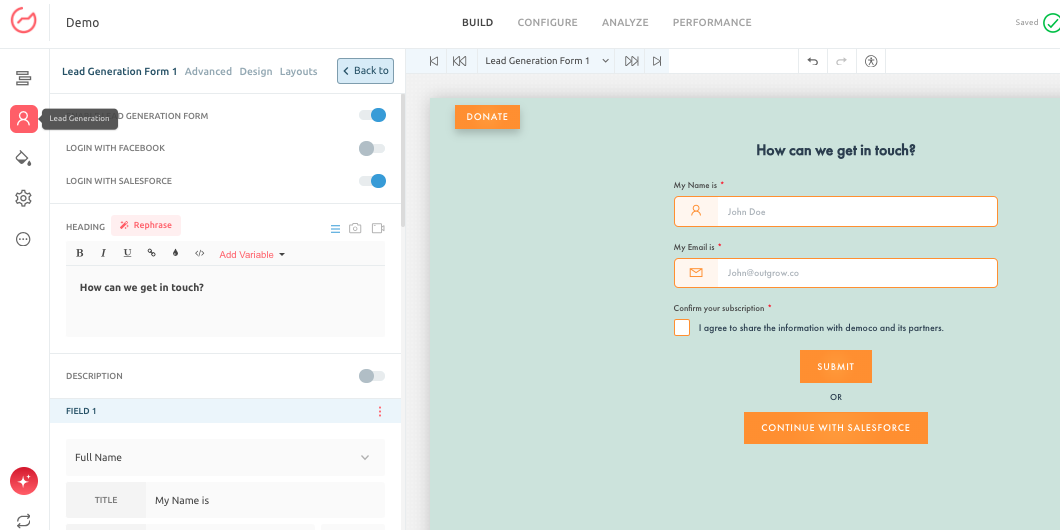This screenshot has height=530, width=1060.
Task: Add video using the video icon
Action: [x=378, y=229]
